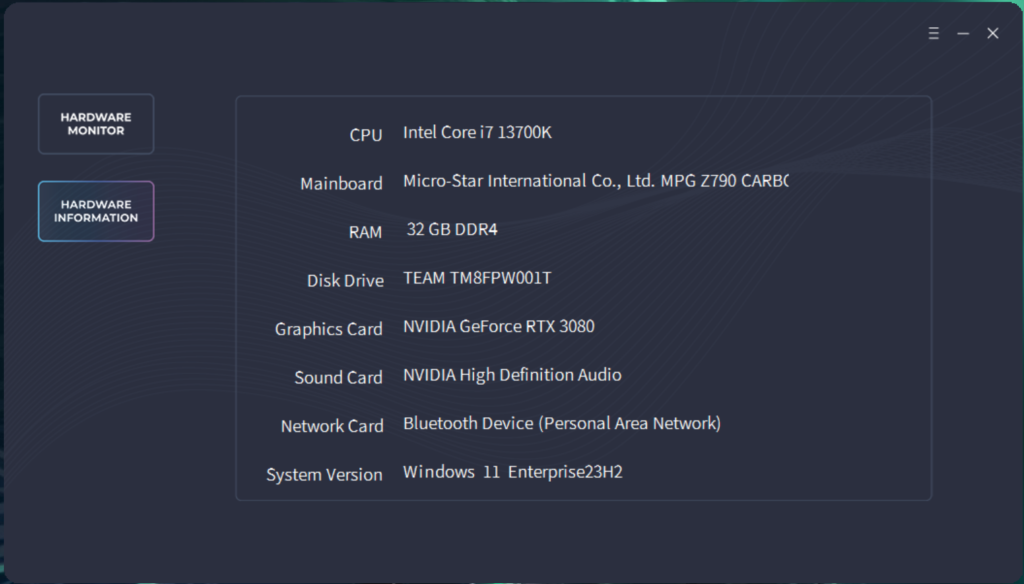This screenshot has height=584, width=1024.
Task: Open the Hardware Monitor tab
Action: click(96, 124)
